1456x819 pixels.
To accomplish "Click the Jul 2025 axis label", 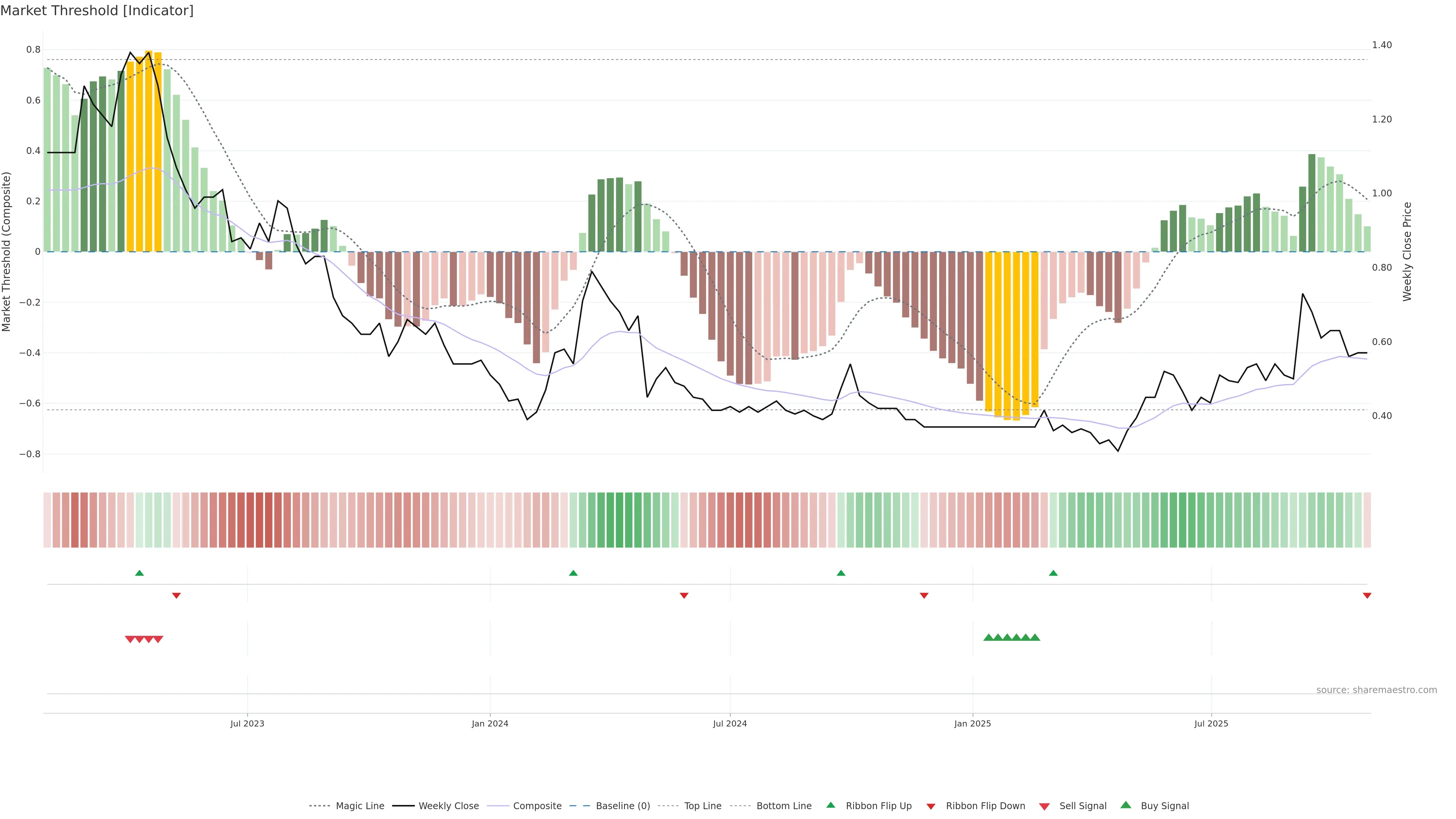I will click(x=1211, y=723).
